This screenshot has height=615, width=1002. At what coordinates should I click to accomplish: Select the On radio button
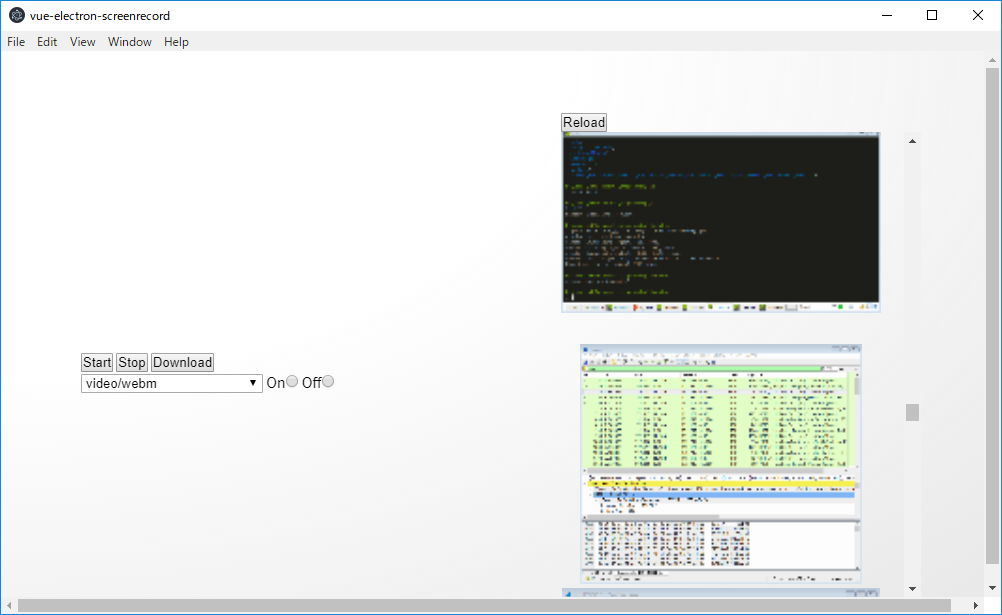291,382
